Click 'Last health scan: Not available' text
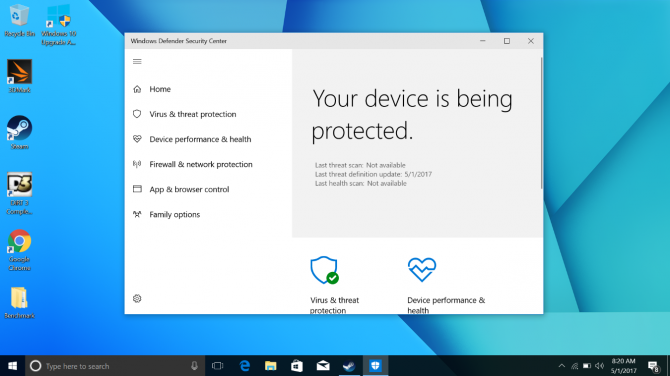670x376 pixels. [361, 183]
